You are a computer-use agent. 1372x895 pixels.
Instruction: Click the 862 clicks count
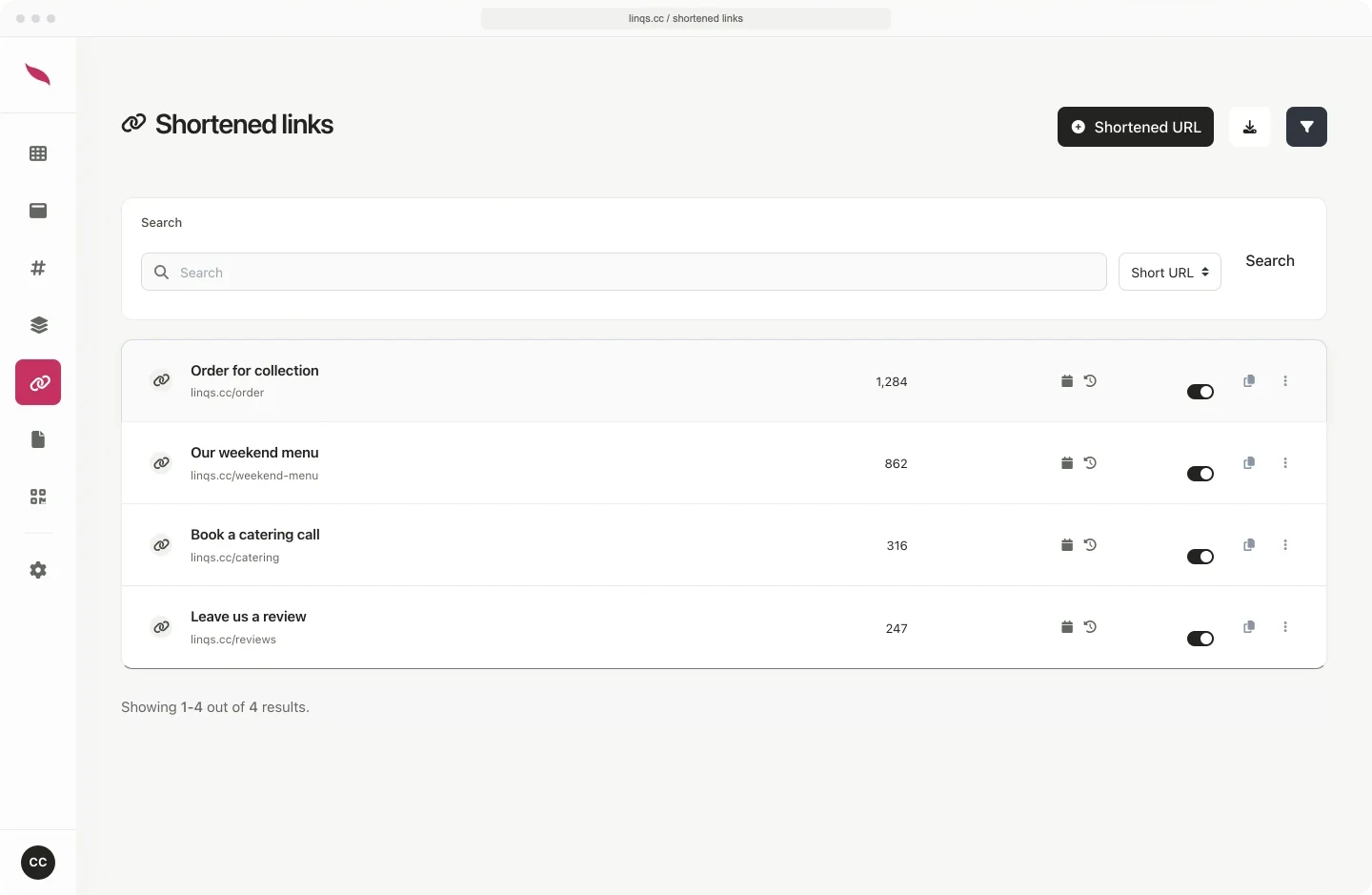tap(896, 463)
